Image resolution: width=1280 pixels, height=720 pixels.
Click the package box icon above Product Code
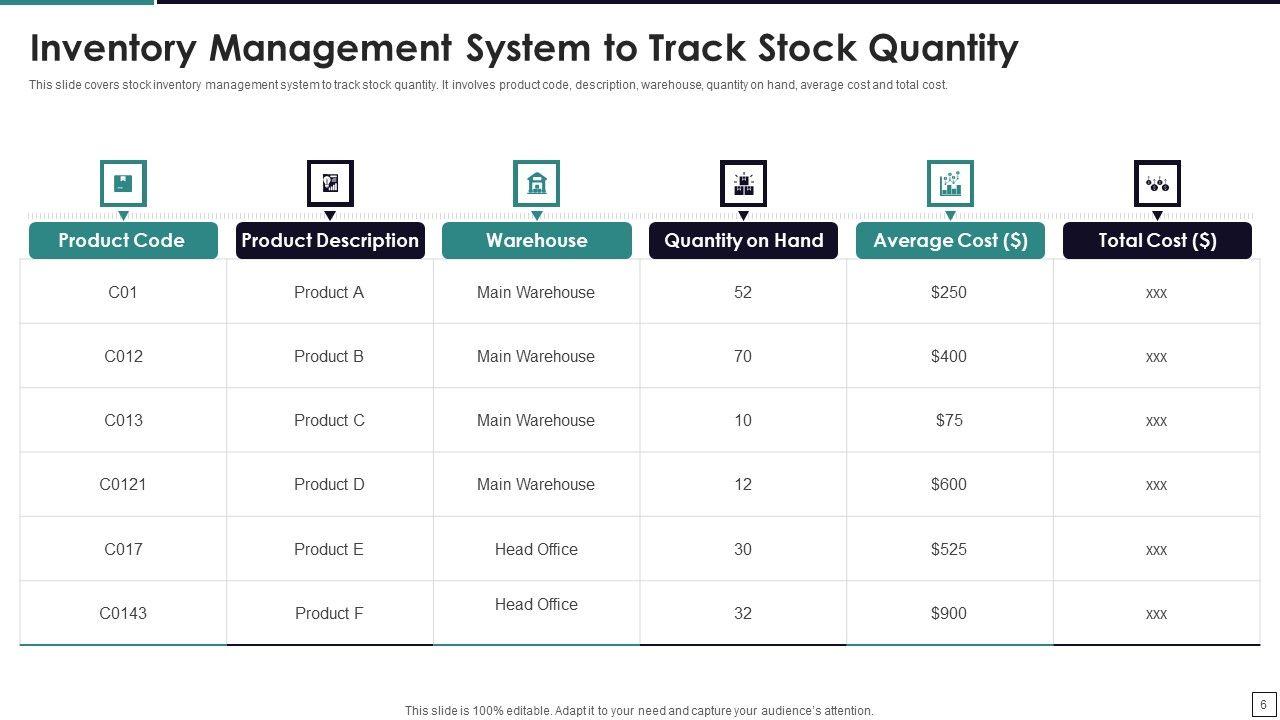[123, 184]
